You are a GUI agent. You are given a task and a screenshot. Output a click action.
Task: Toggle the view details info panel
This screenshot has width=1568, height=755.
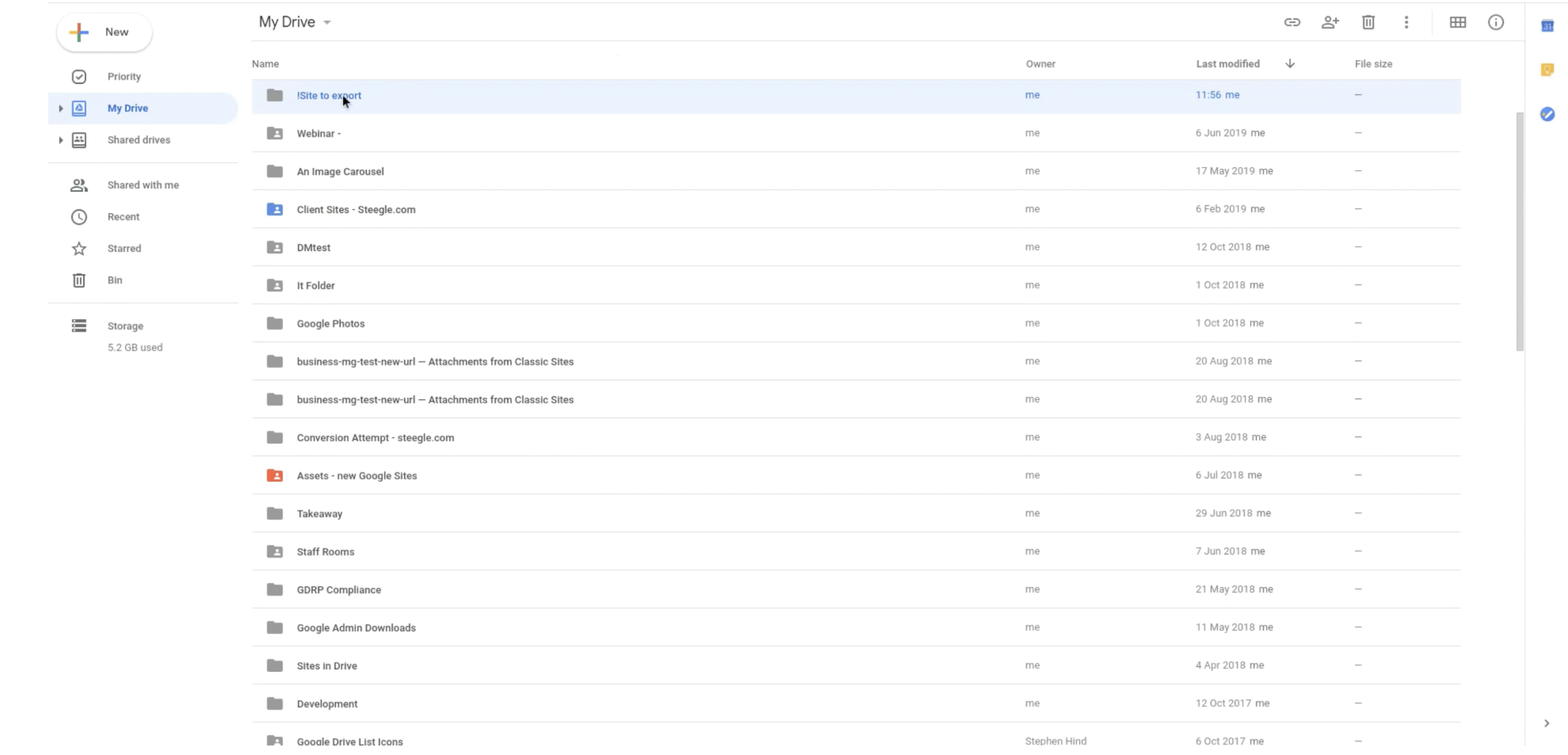[1496, 23]
